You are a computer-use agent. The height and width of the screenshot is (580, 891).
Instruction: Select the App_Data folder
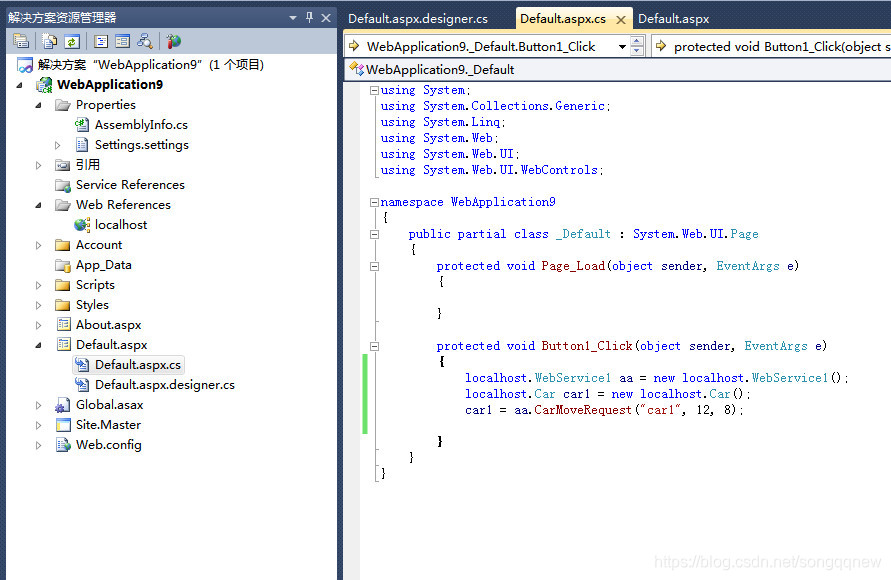(x=103, y=265)
